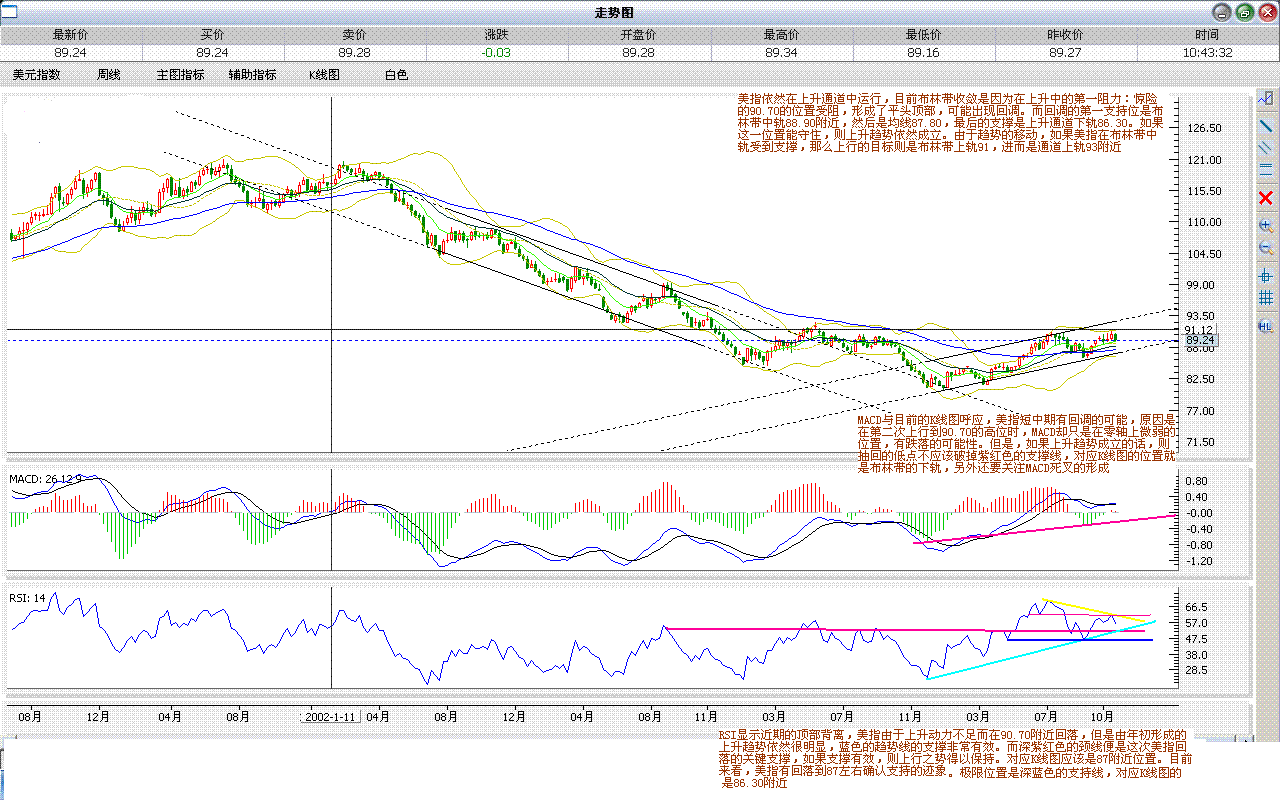Screen dimensions: 1280x800
Task: Open the 美元指数 menu
Action: pyautogui.click(x=36, y=74)
